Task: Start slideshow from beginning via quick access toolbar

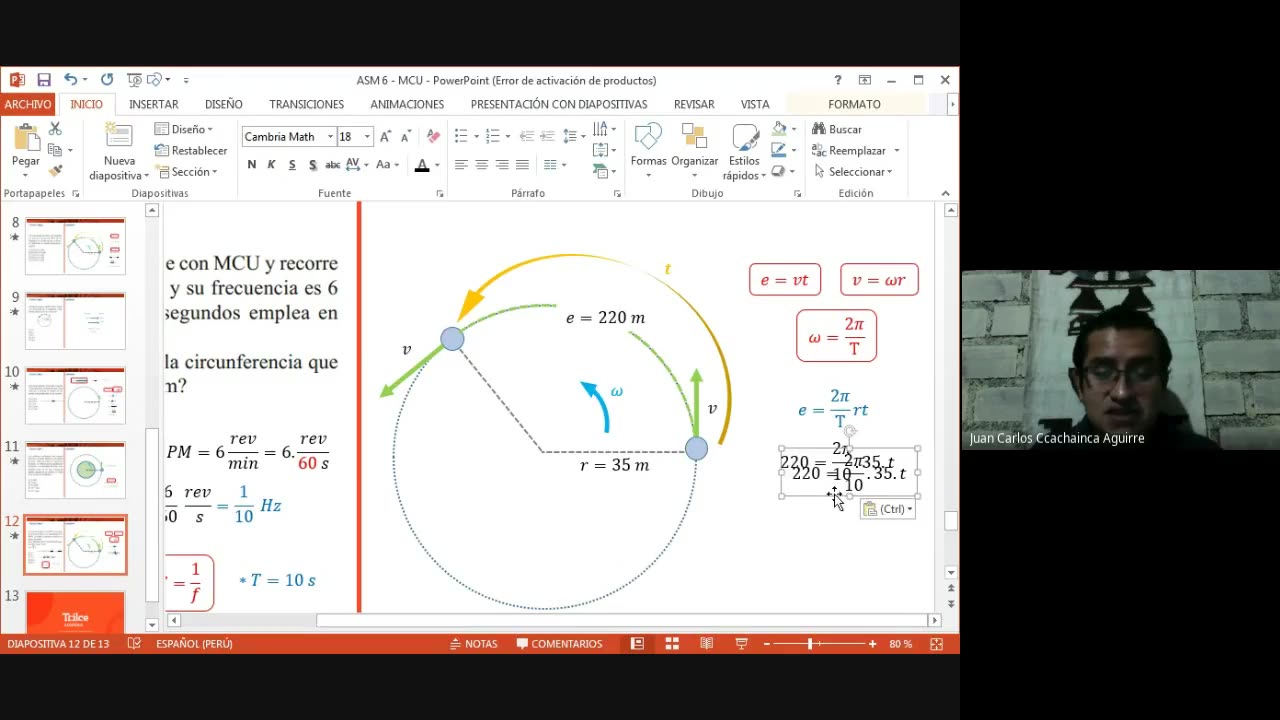Action: (134, 80)
